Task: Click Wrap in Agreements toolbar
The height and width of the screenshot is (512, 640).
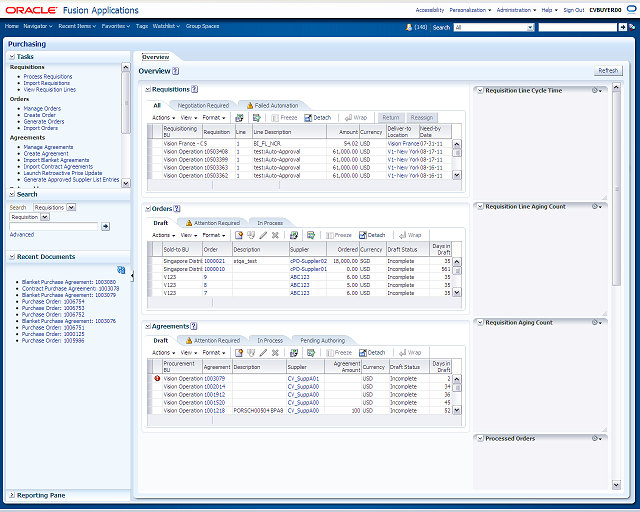Action: click(410, 353)
